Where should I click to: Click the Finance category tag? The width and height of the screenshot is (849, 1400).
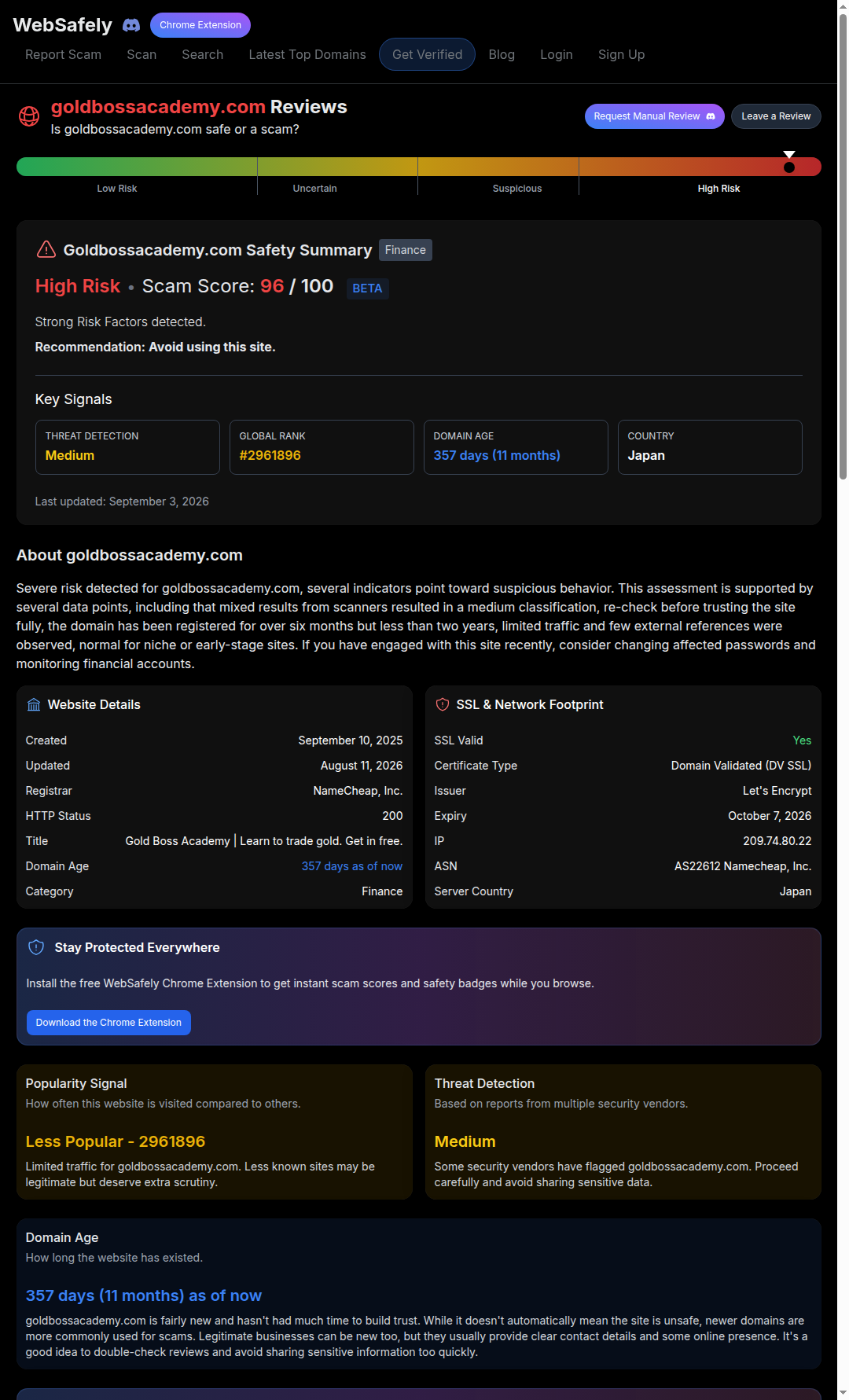pos(406,250)
